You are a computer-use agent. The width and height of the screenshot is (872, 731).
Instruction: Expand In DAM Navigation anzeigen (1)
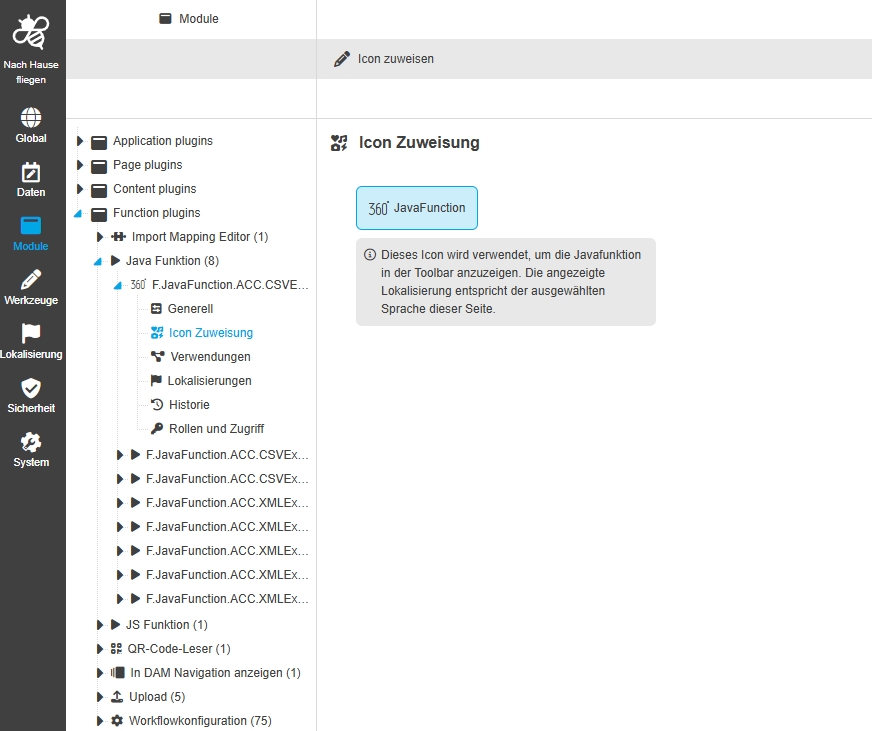[100, 673]
